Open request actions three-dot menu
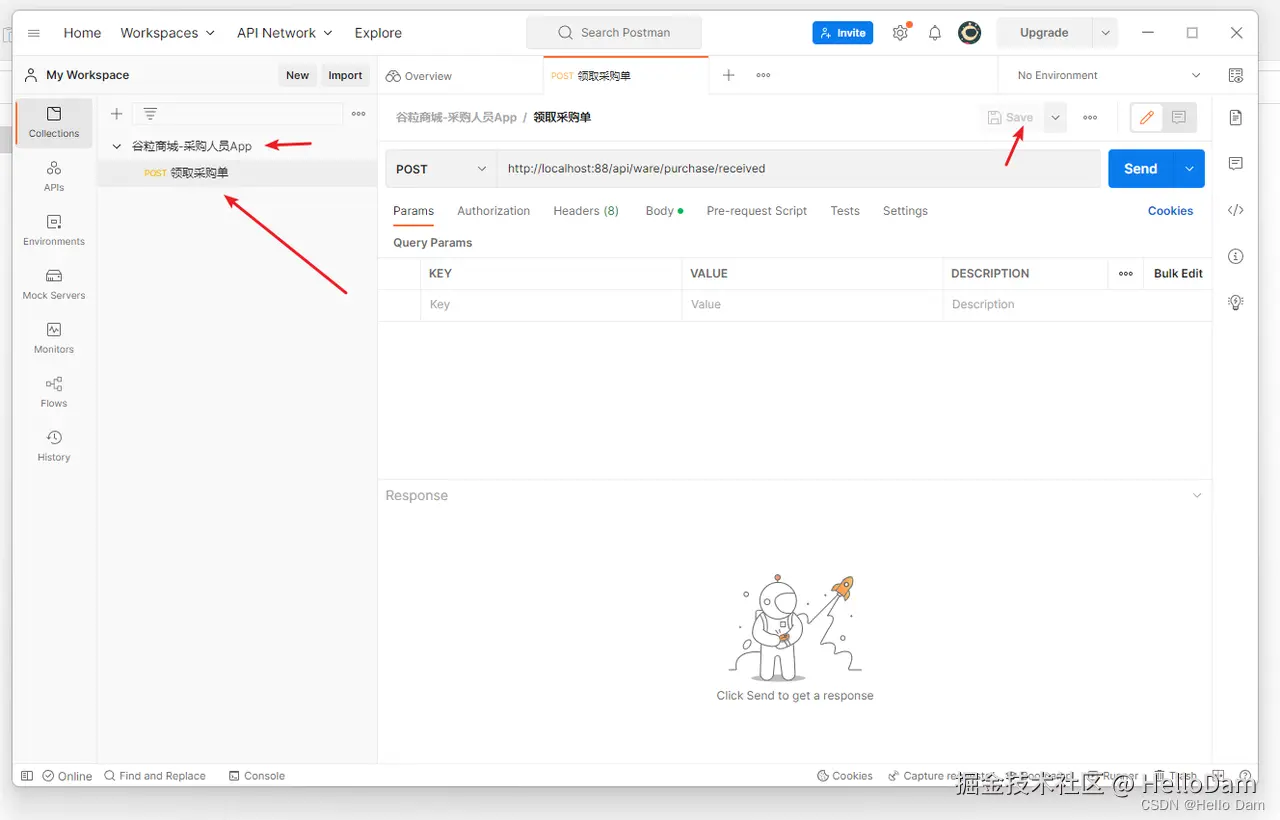 (1090, 117)
